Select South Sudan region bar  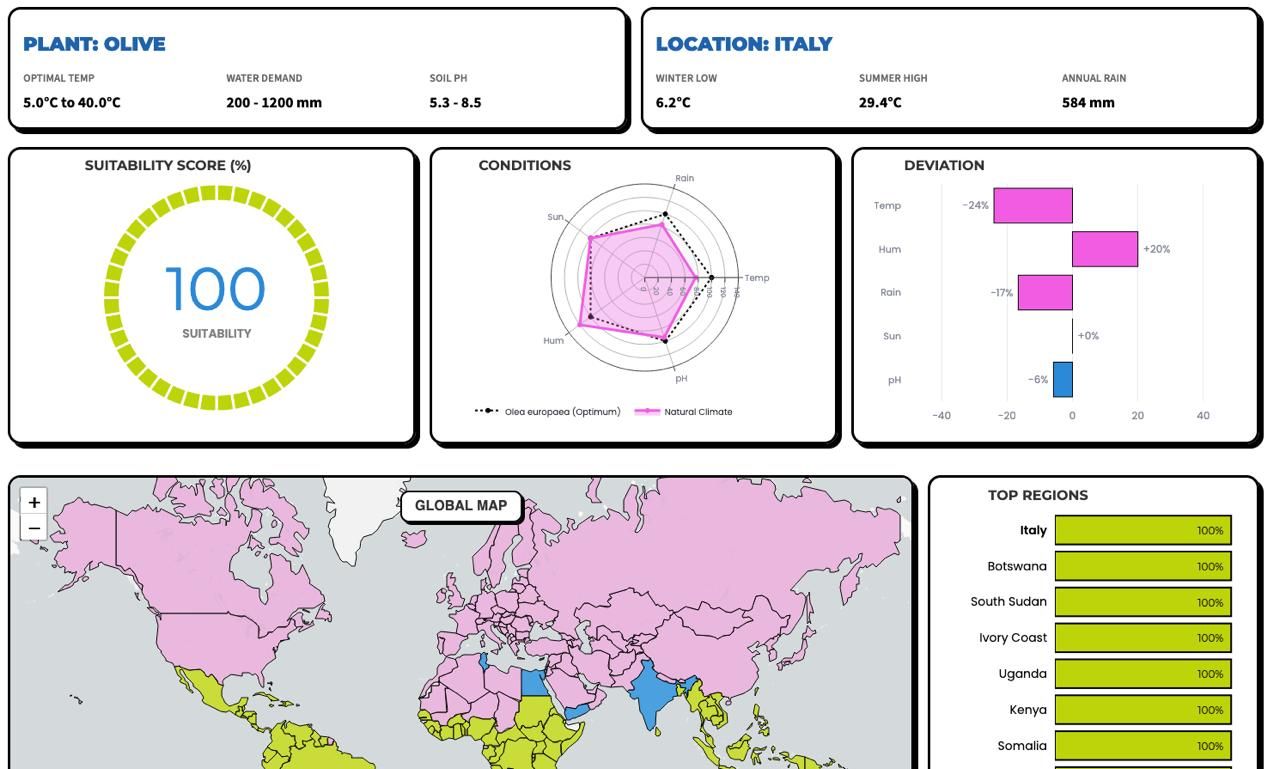tap(1142, 602)
